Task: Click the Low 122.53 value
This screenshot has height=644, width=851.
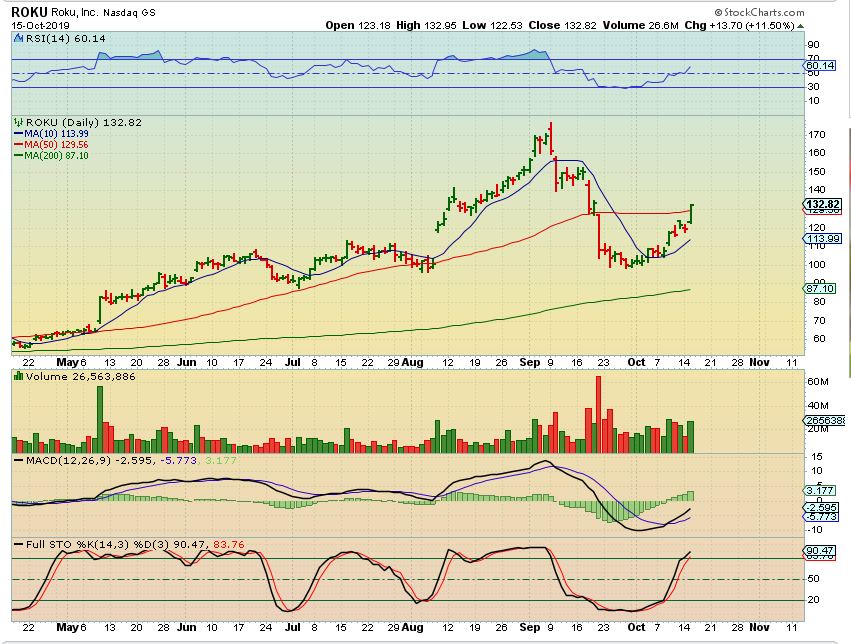Action: click(x=492, y=25)
